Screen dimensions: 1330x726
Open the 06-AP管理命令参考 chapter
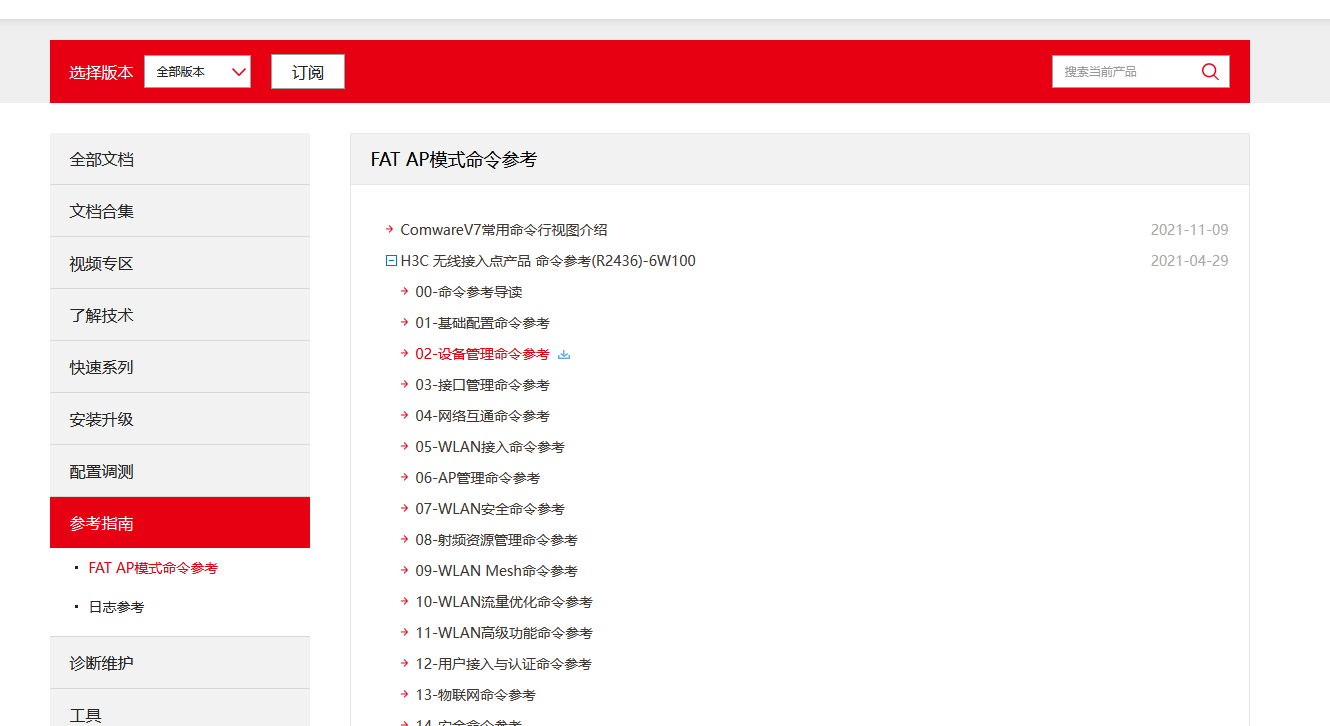[478, 478]
